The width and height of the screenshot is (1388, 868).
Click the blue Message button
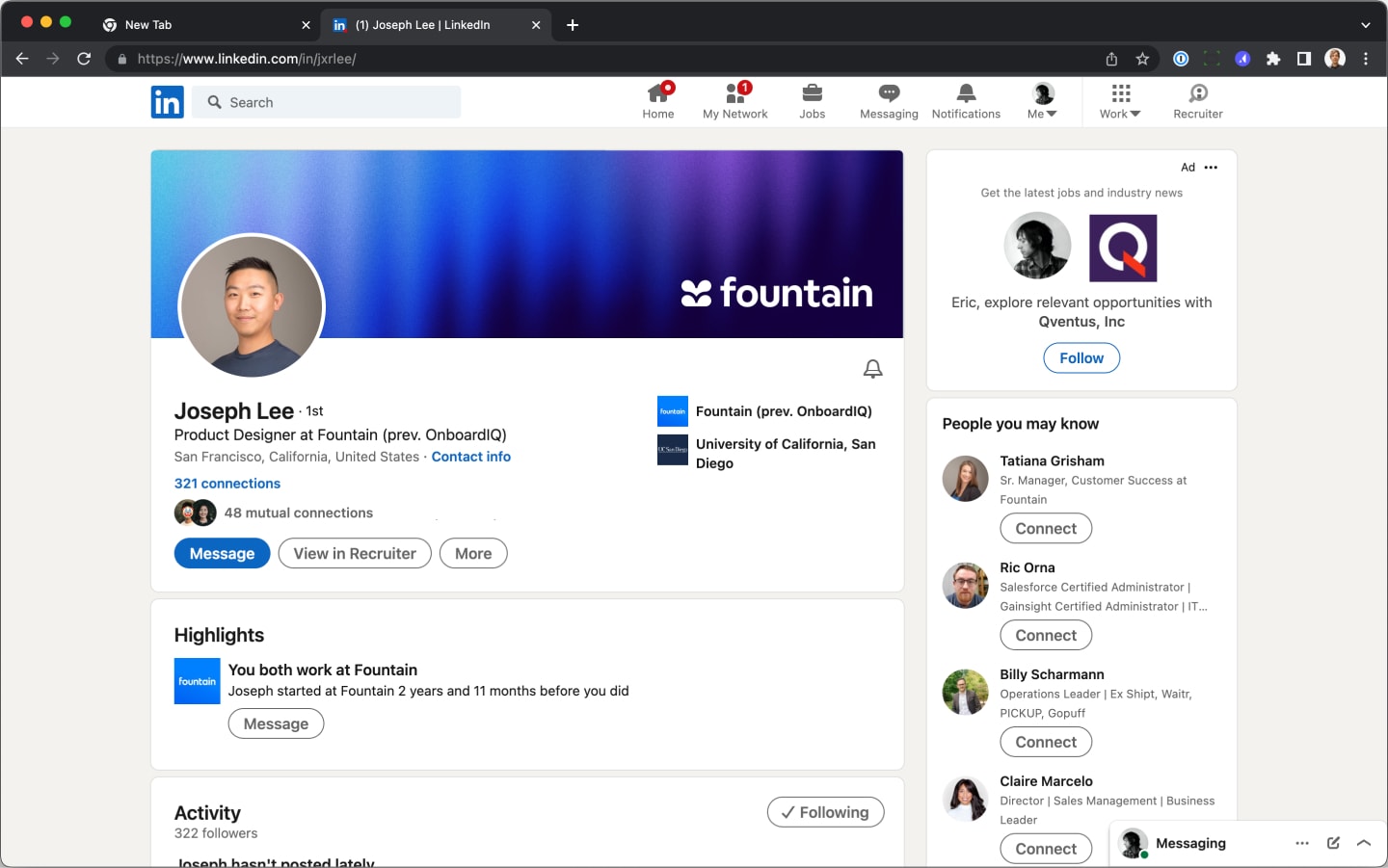pyautogui.click(x=222, y=554)
